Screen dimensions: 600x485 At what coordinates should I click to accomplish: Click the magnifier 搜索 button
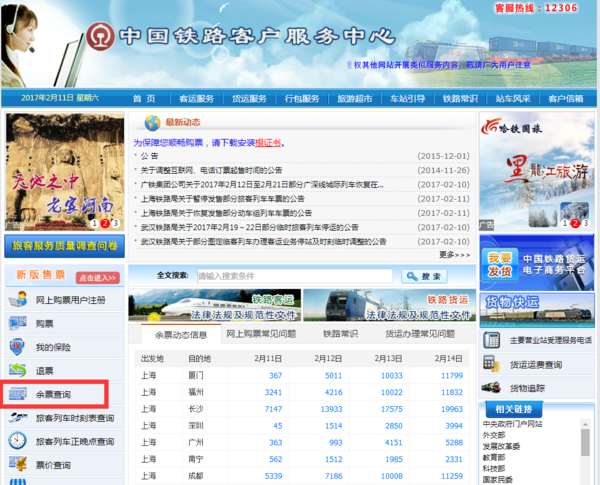[x=424, y=276]
